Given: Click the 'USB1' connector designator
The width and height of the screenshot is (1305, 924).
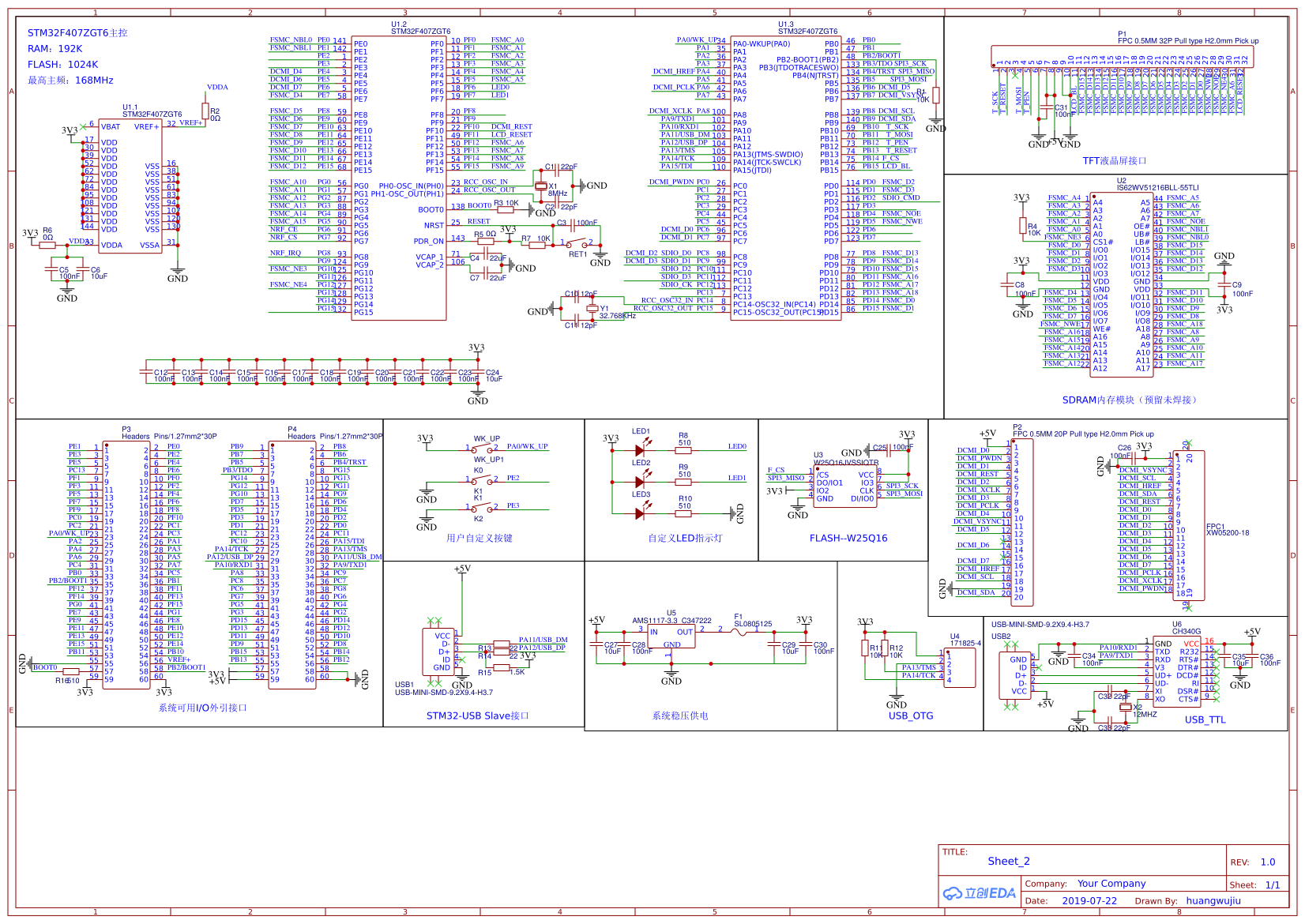Looking at the screenshot, I should pos(404,685).
